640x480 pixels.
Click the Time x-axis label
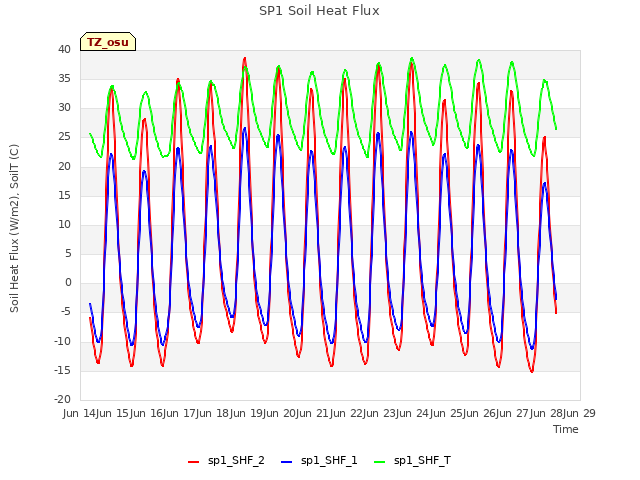pos(566,429)
